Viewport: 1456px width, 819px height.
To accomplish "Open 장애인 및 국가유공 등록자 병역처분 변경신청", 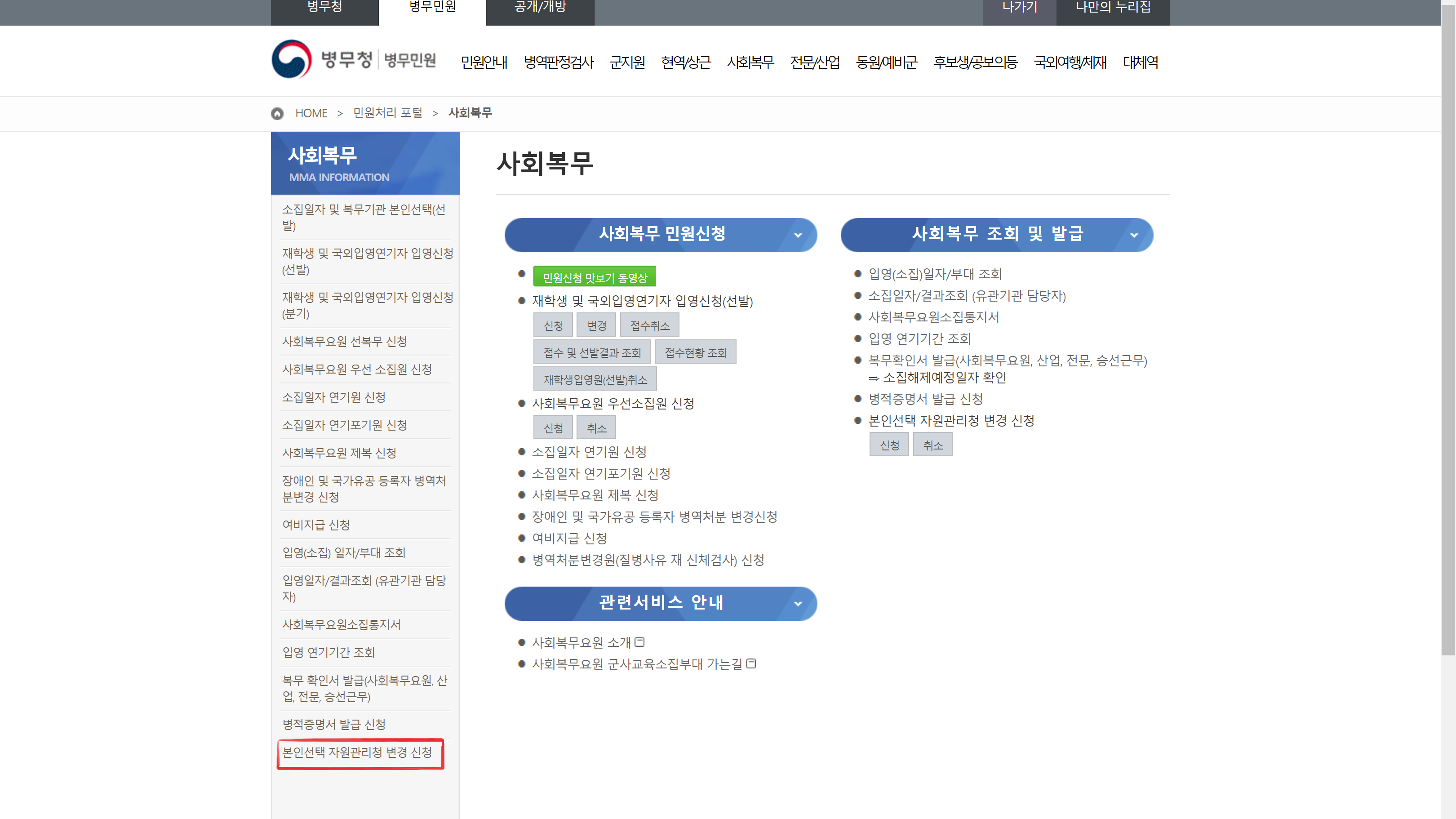I will [655, 516].
